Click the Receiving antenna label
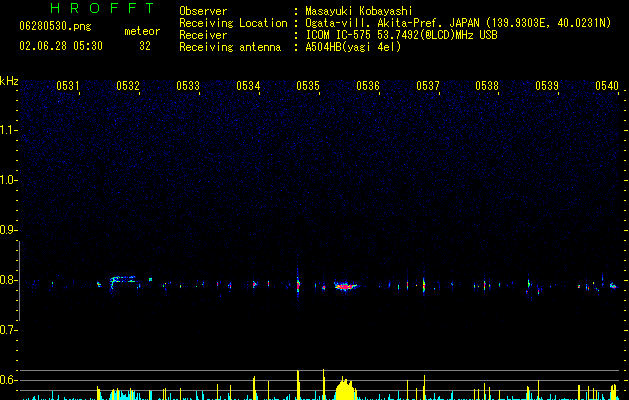 tap(230, 47)
